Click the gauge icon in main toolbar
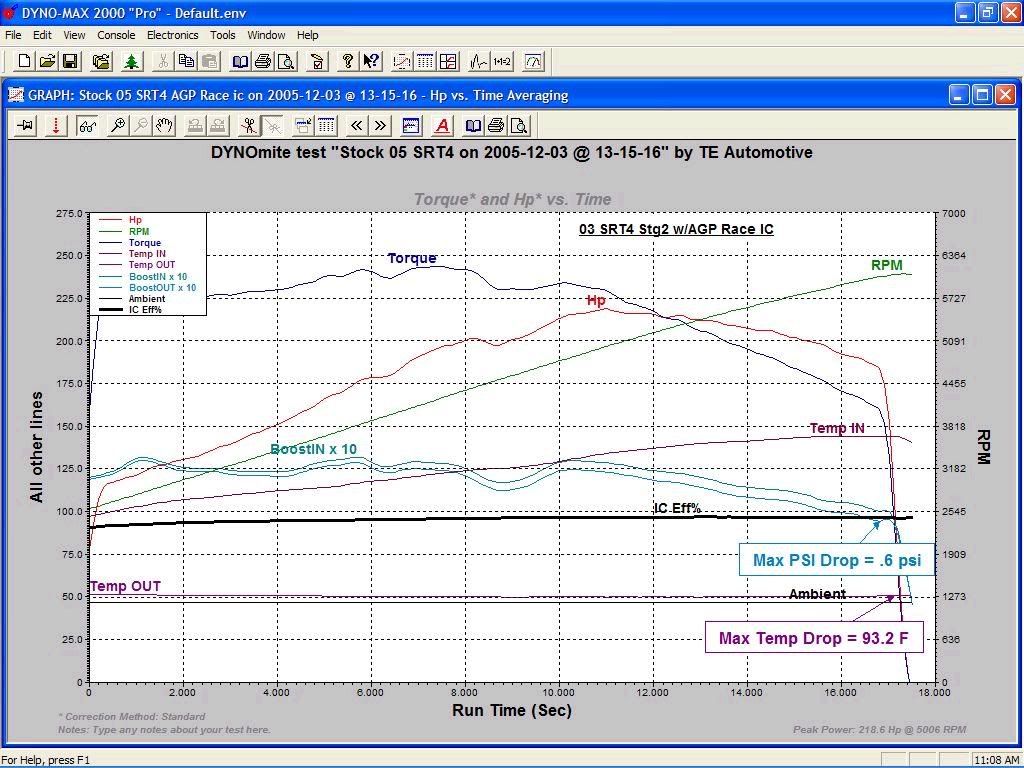Image resolution: width=1024 pixels, height=768 pixels. [533, 61]
